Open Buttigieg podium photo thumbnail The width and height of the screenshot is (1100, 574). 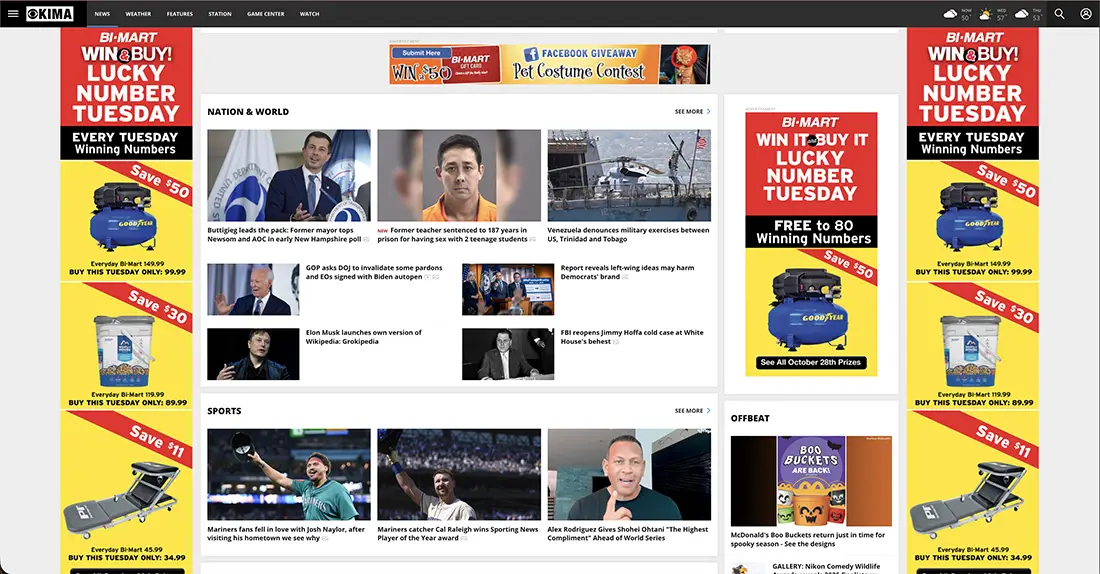pos(289,175)
